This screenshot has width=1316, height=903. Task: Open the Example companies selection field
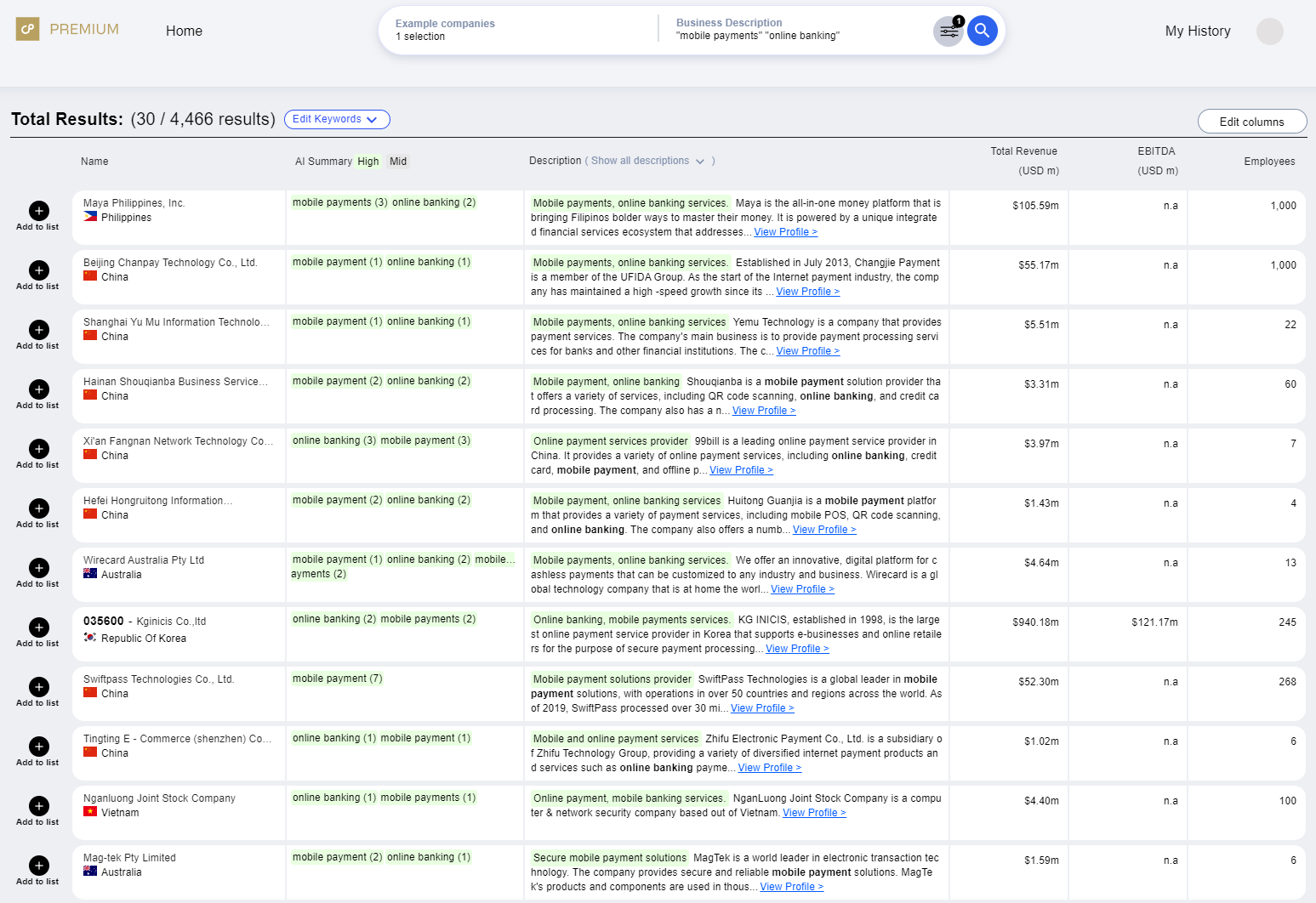pos(519,30)
